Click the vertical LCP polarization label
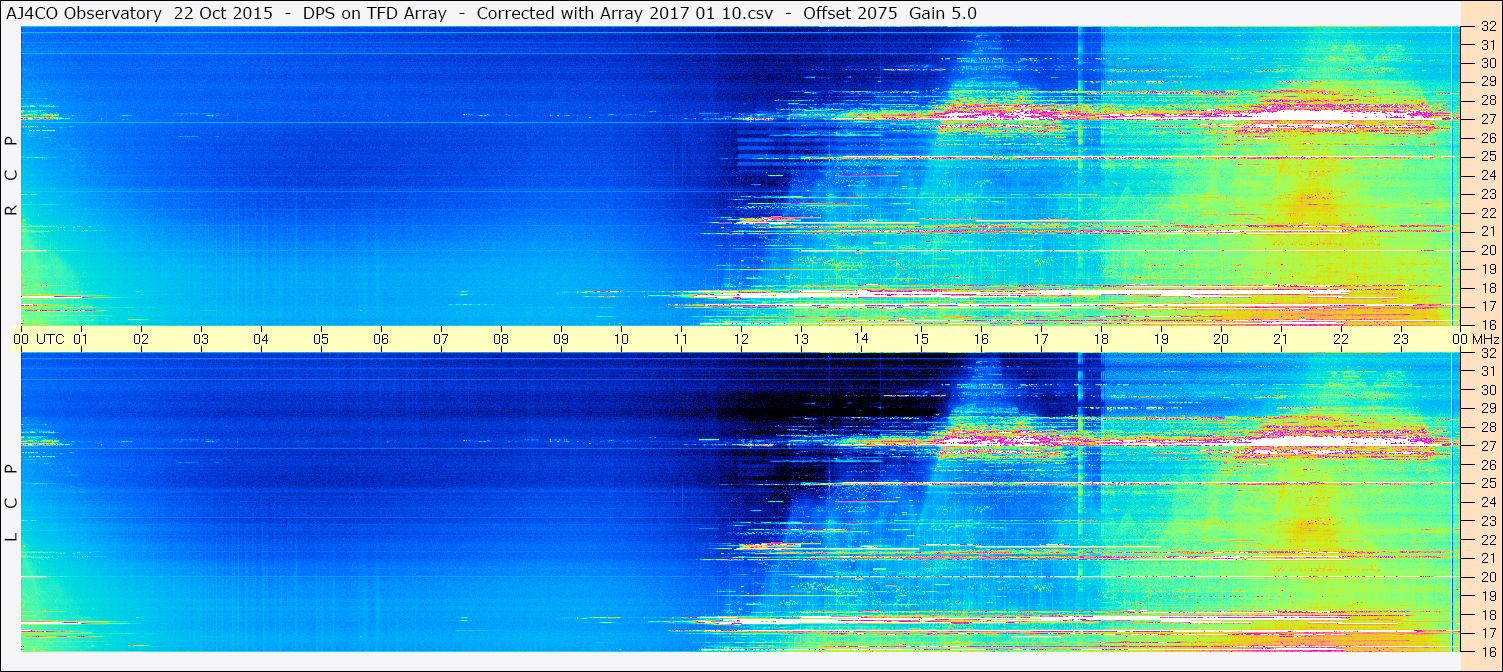Image resolution: width=1503 pixels, height=672 pixels. 11,503
